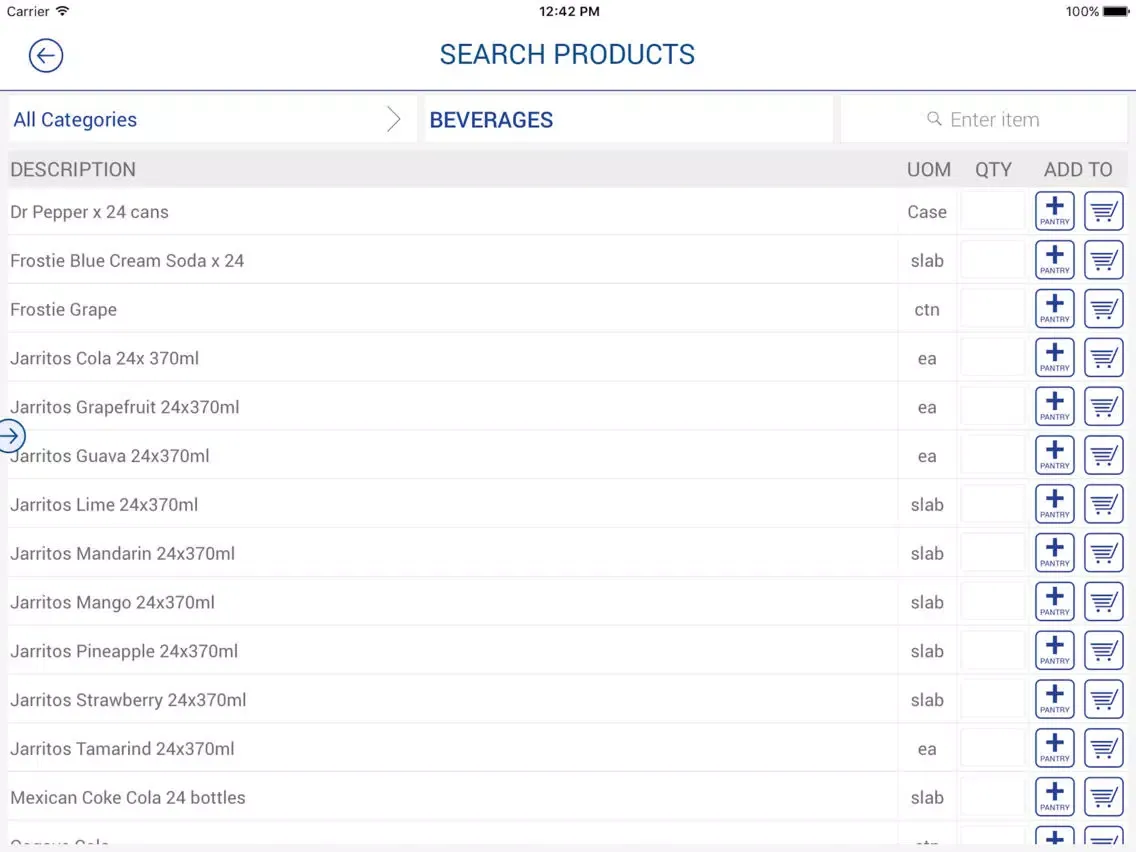Open the All Categories selector

point(212,119)
